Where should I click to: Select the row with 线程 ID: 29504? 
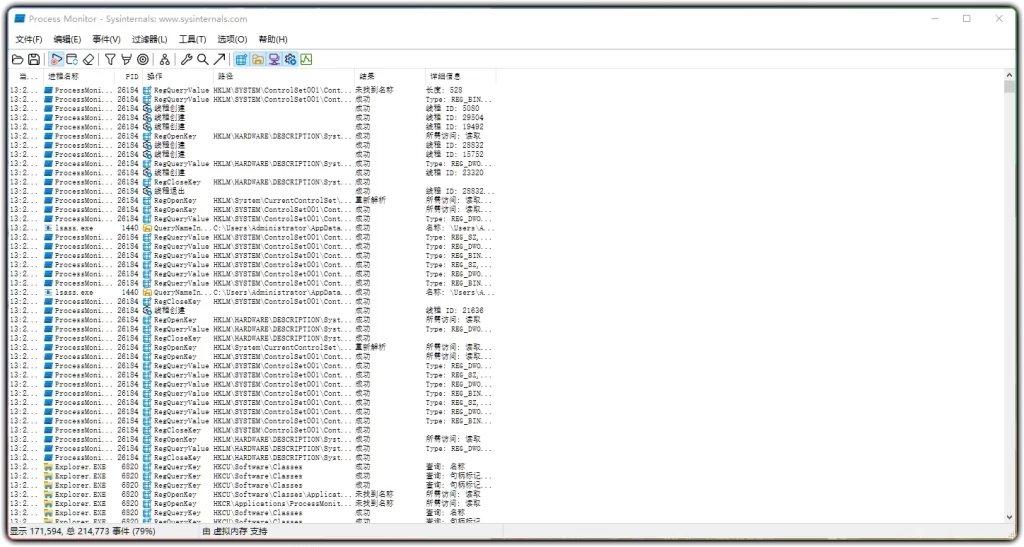coord(252,117)
